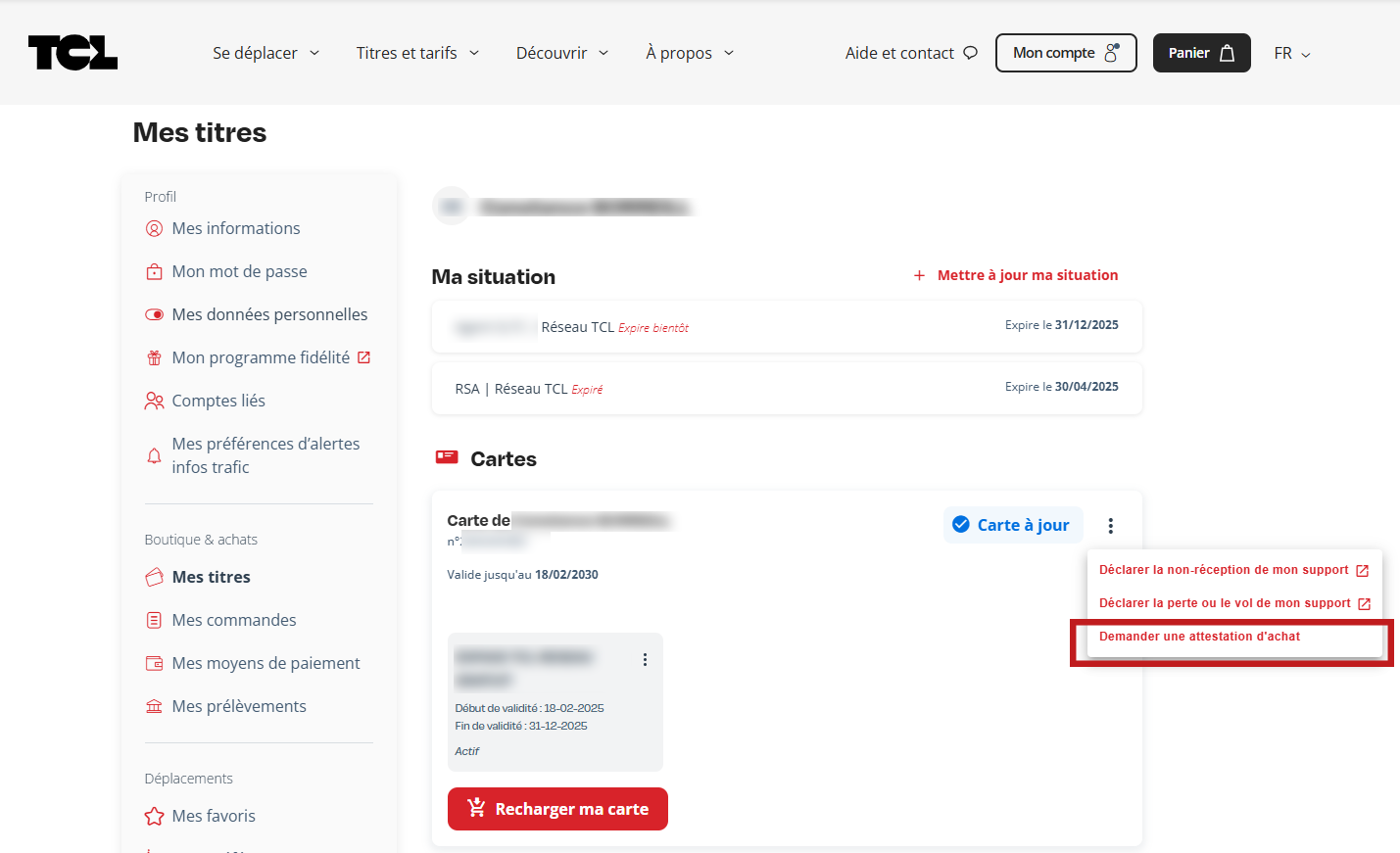This screenshot has height=853, width=1400.
Task: Click the wallet icon beside Mes moyens de paiement
Action: tap(154, 664)
